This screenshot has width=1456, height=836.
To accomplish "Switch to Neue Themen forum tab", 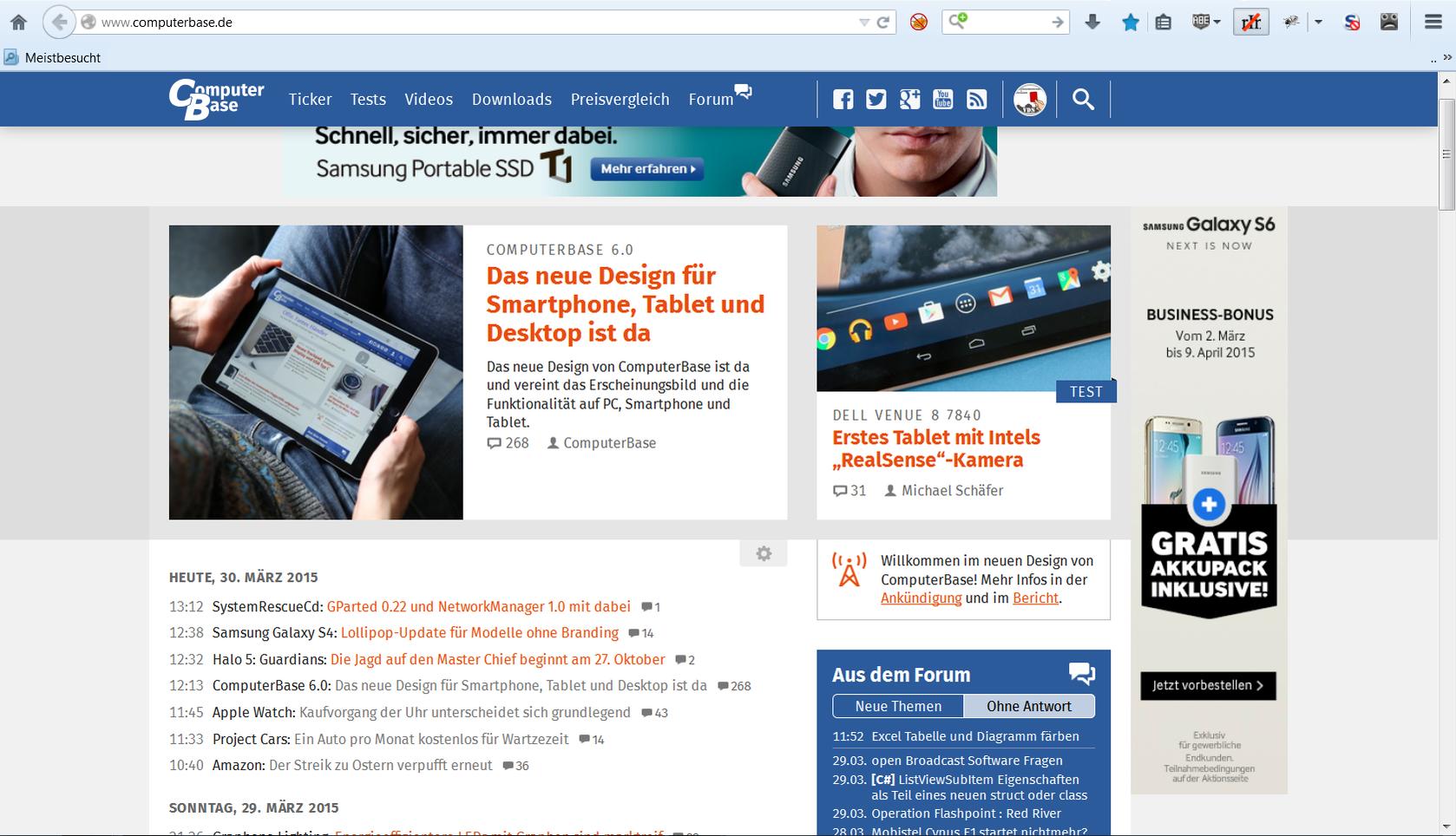I will tap(898, 706).
